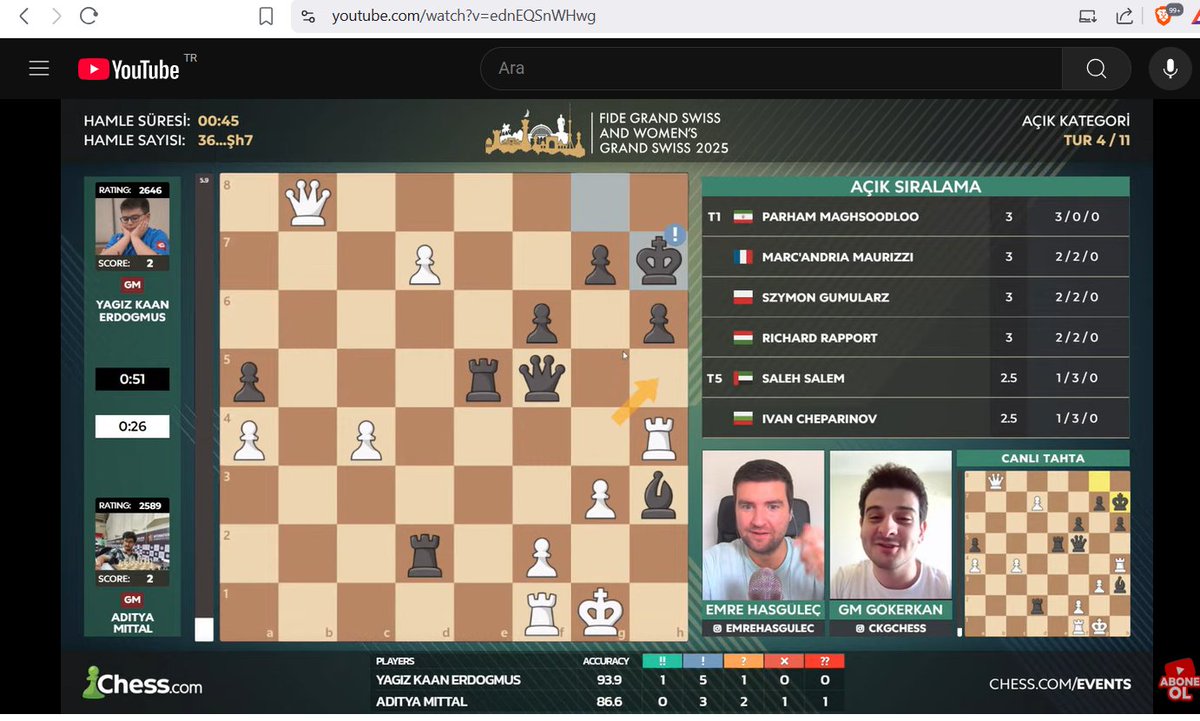The height and width of the screenshot is (721, 1200).
Task: Click the 'PARHAM MAGHSOODLOO' standings row
Action: (x=915, y=217)
